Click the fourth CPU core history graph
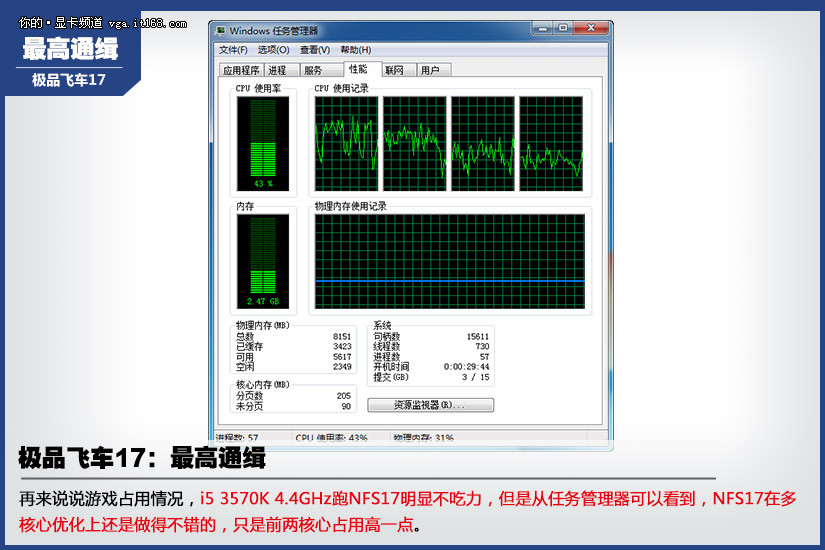 point(551,144)
